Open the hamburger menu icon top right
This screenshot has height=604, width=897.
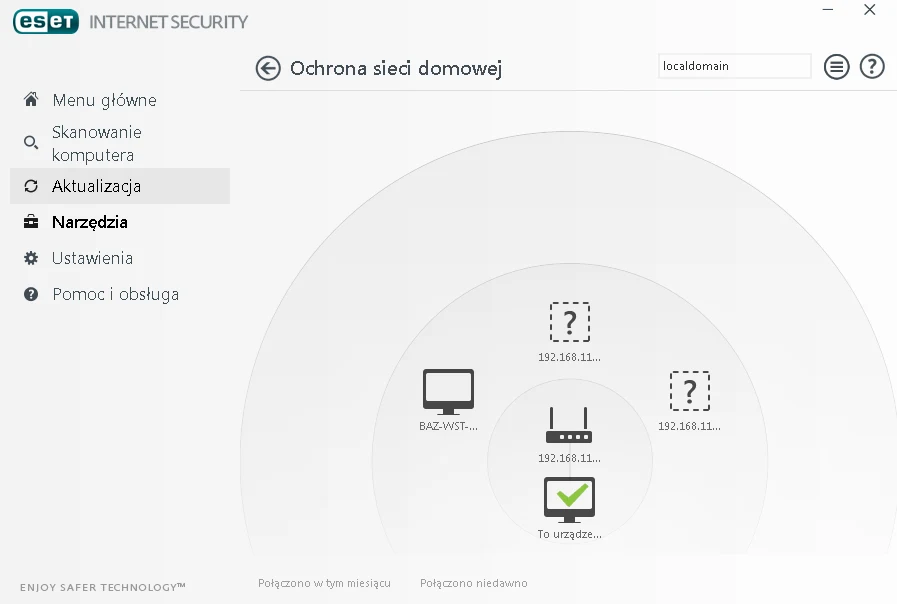click(x=837, y=66)
